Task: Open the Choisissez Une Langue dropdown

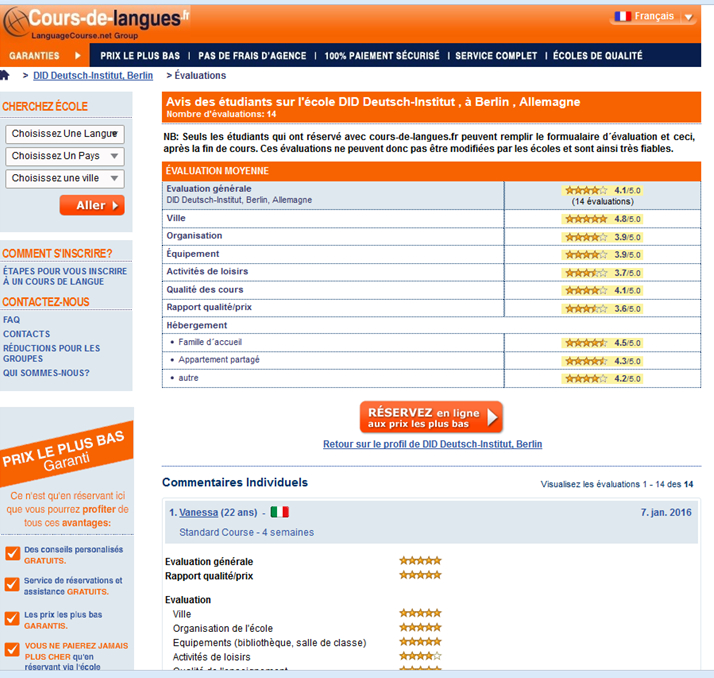Action: 65,134
